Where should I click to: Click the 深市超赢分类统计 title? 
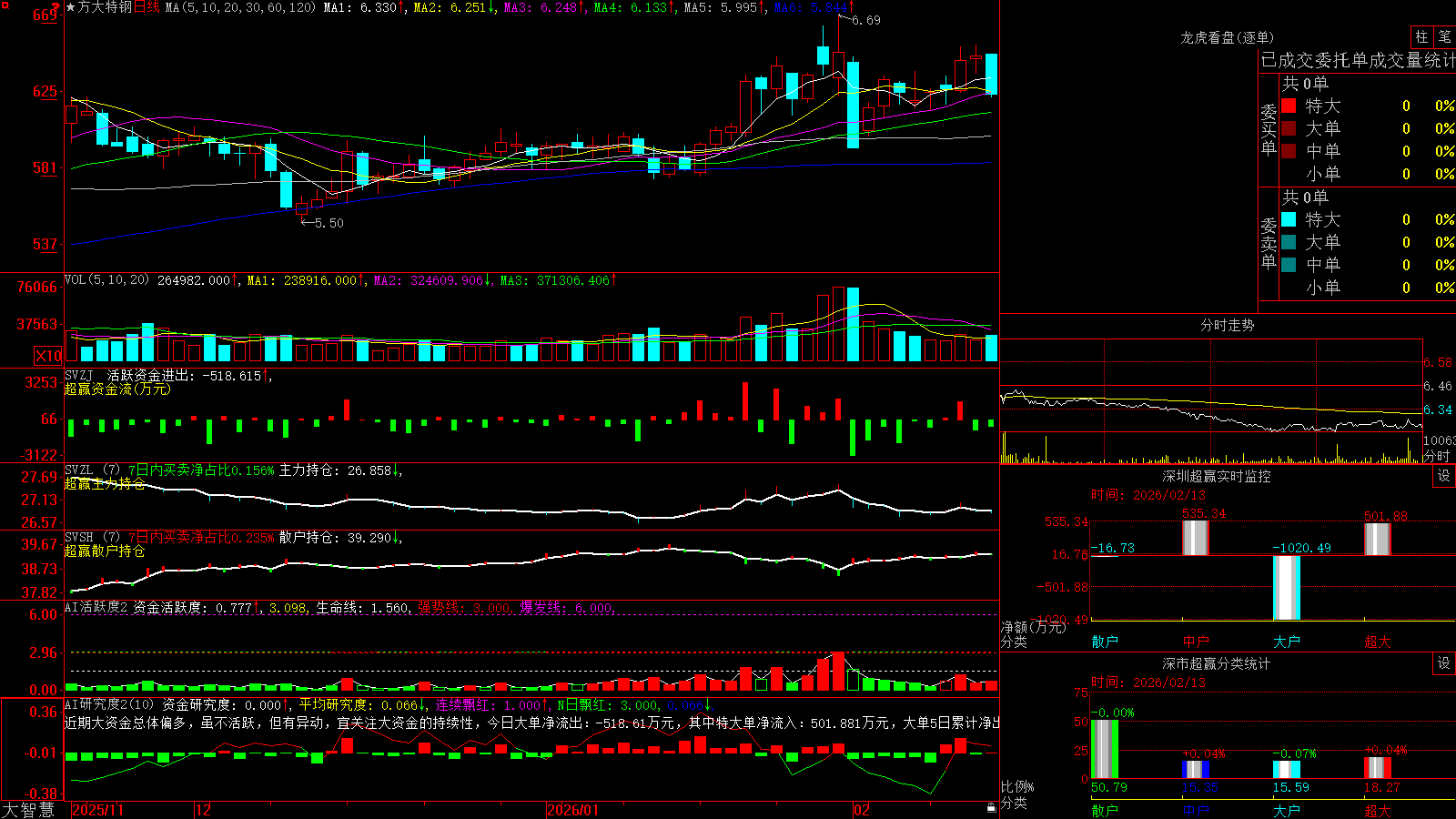1216,663
